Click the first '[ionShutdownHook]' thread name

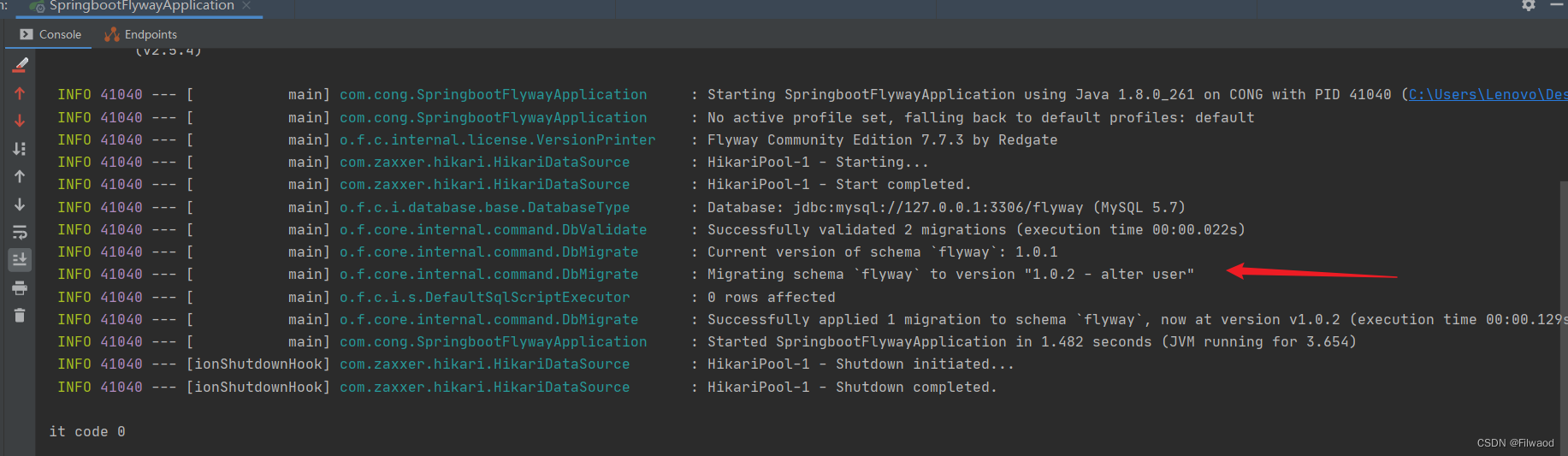click(258, 364)
